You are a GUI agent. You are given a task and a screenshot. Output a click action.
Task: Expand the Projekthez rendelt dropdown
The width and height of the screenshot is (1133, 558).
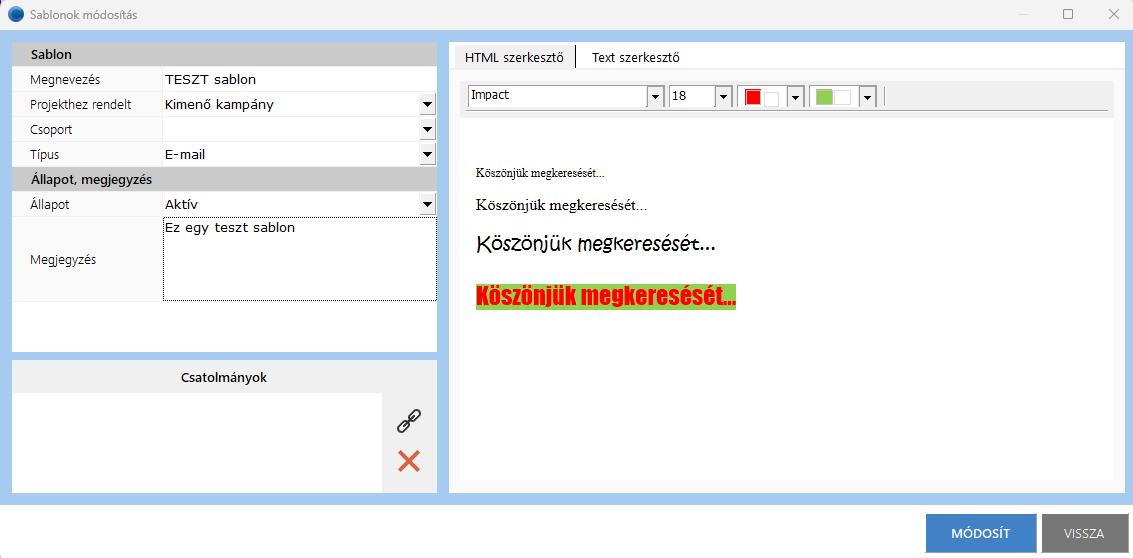pos(427,104)
